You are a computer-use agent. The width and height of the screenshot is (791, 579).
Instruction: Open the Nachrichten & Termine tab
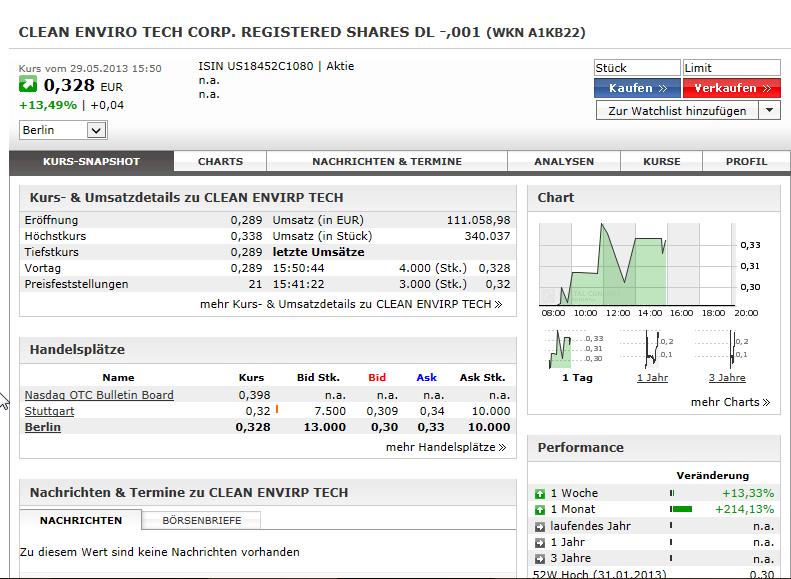tap(386, 161)
